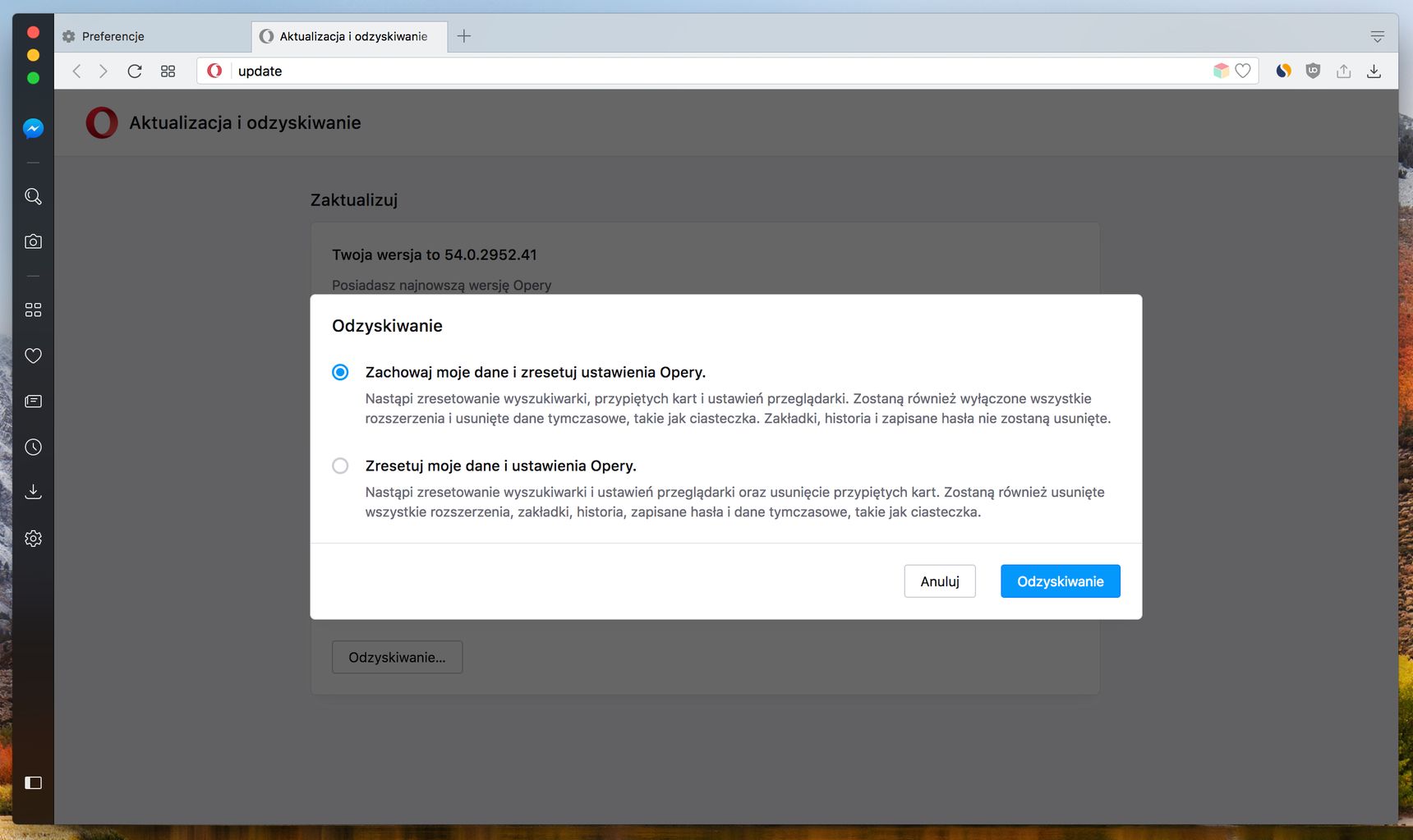Open the sidebar Downloads icon

pos(33,492)
